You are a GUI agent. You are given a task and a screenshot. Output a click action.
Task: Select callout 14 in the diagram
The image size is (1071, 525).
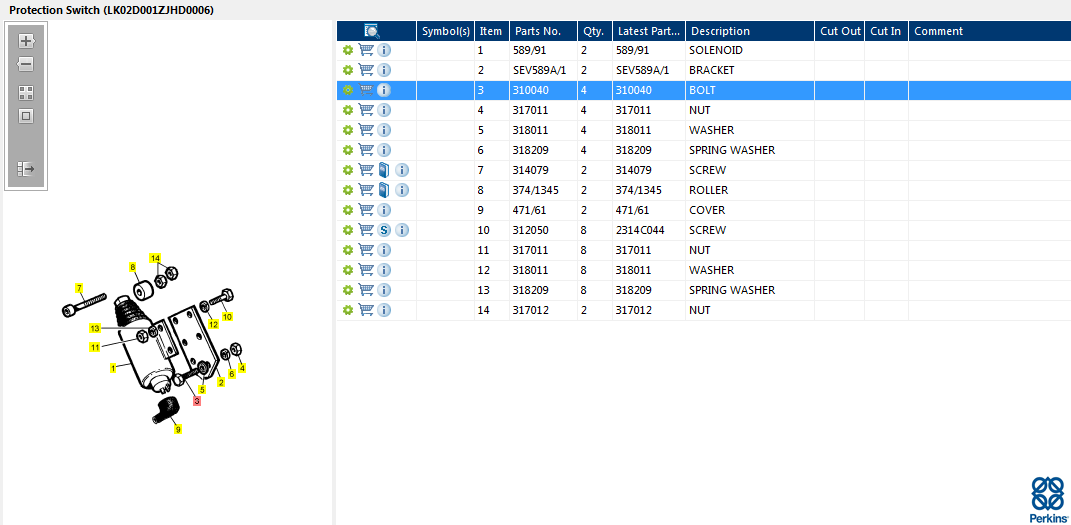156,258
